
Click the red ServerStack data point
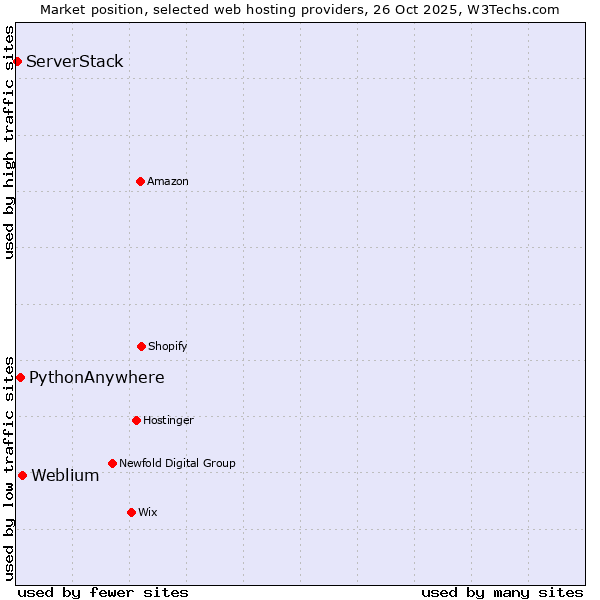click(x=17, y=62)
